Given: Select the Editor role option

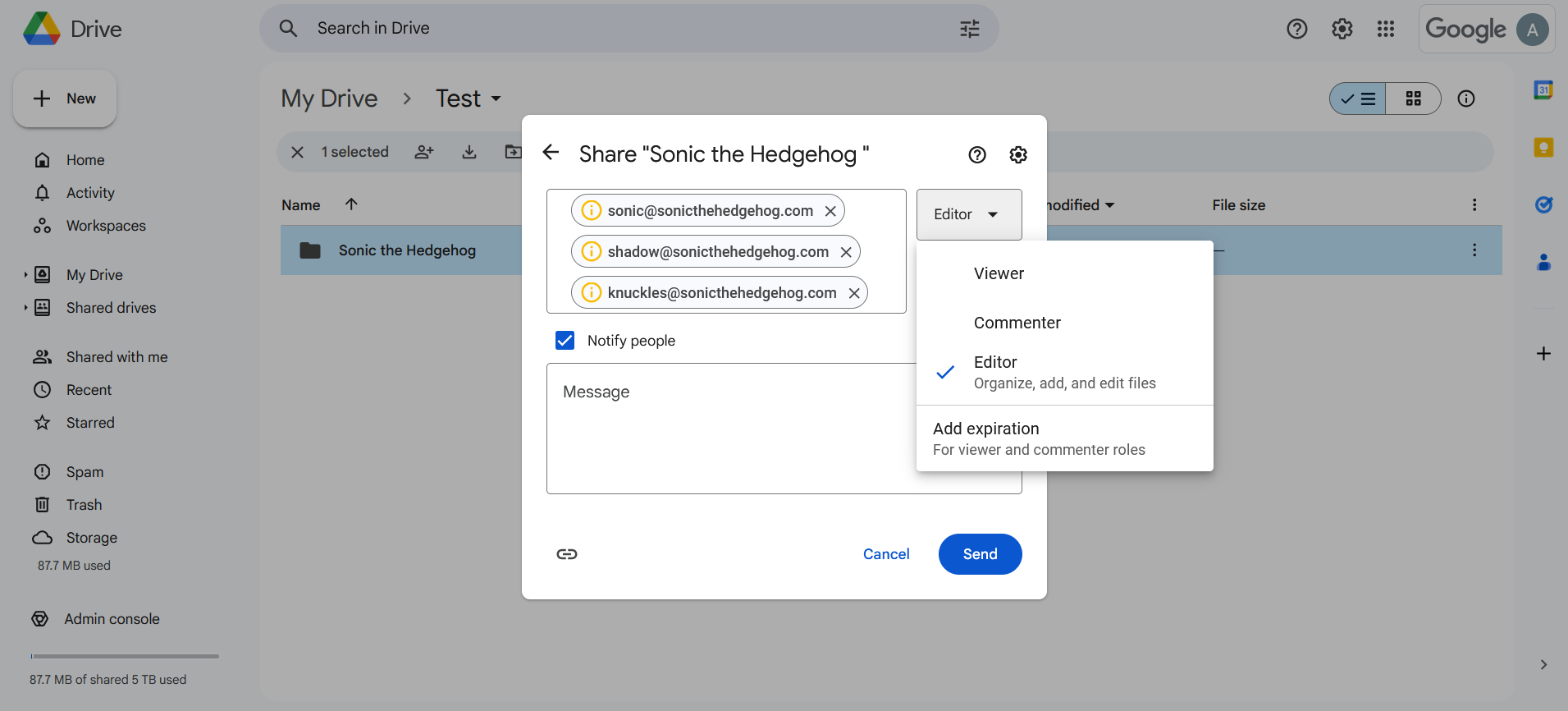Looking at the screenshot, I should coord(1065,372).
